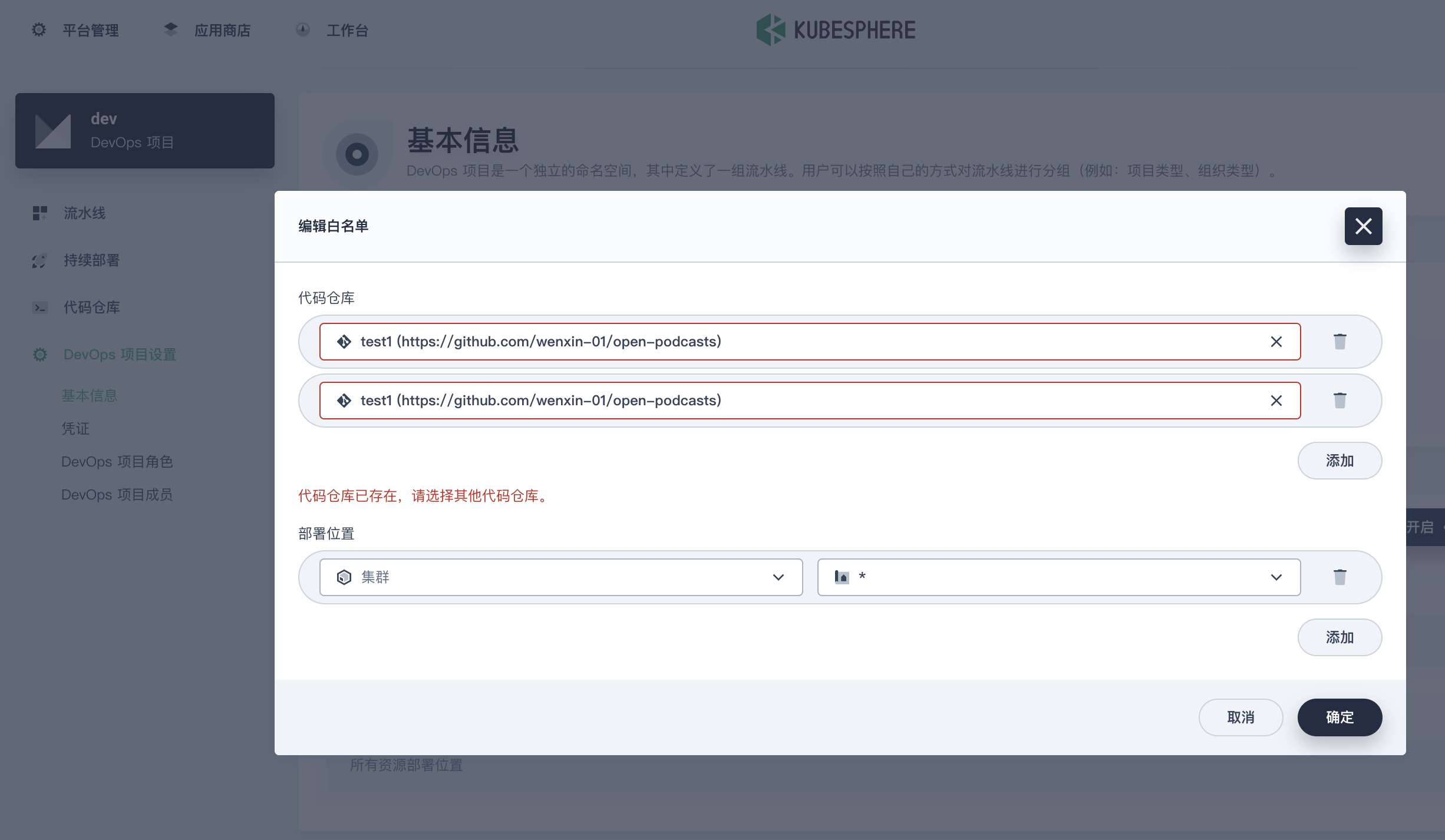Open the DevOps 项目角色 section
The height and width of the screenshot is (840, 1445).
click(x=117, y=461)
